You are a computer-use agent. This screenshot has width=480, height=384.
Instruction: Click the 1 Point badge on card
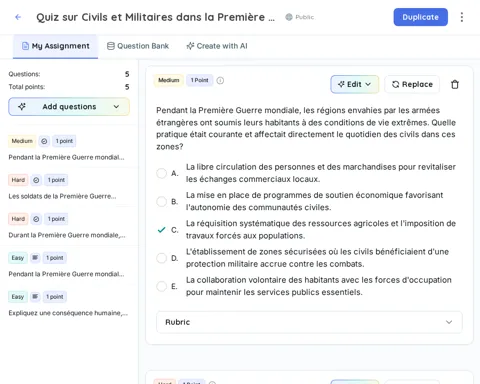pos(199,80)
